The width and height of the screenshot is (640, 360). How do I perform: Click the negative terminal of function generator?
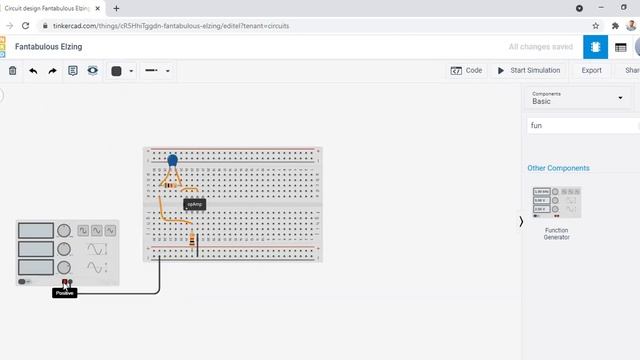tap(70, 282)
